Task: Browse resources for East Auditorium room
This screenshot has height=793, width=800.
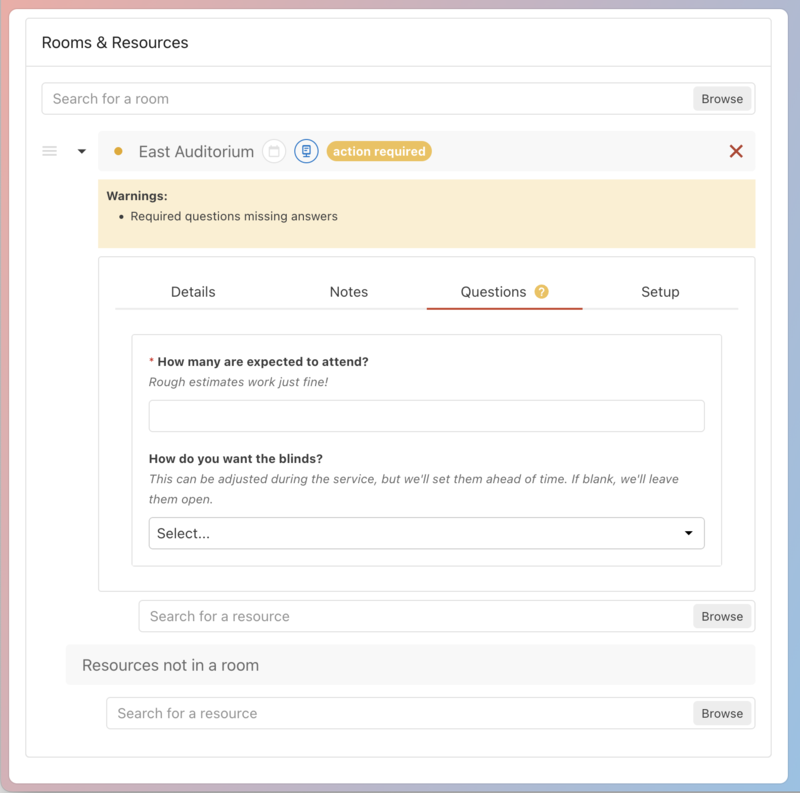Action: pos(722,616)
